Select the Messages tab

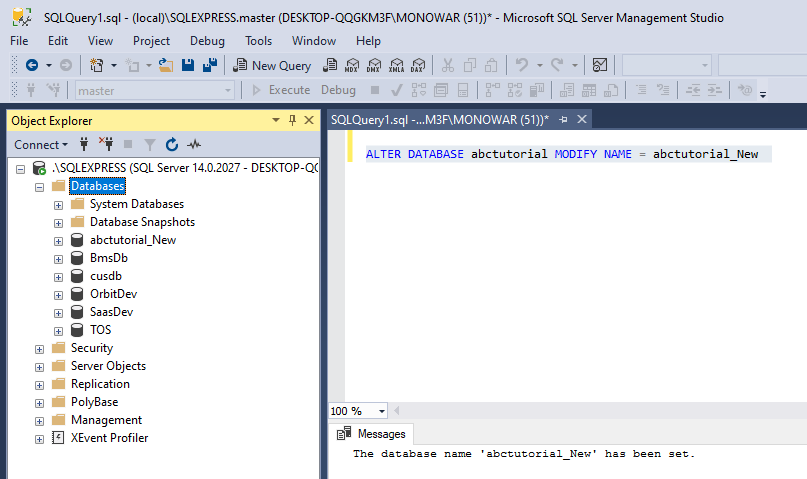click(x=372, y=434)
